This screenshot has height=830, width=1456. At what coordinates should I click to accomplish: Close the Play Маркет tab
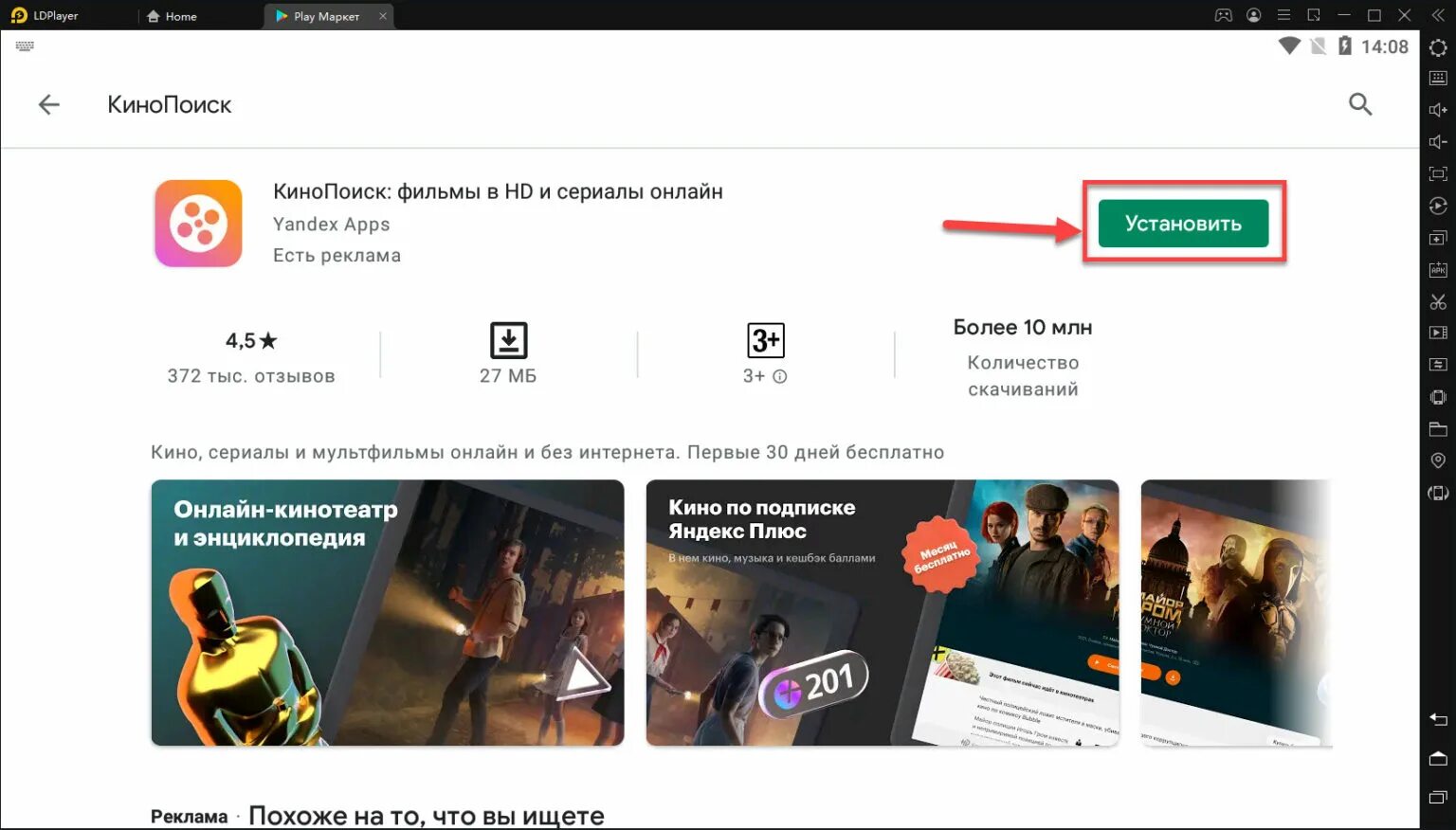point(383,16)
